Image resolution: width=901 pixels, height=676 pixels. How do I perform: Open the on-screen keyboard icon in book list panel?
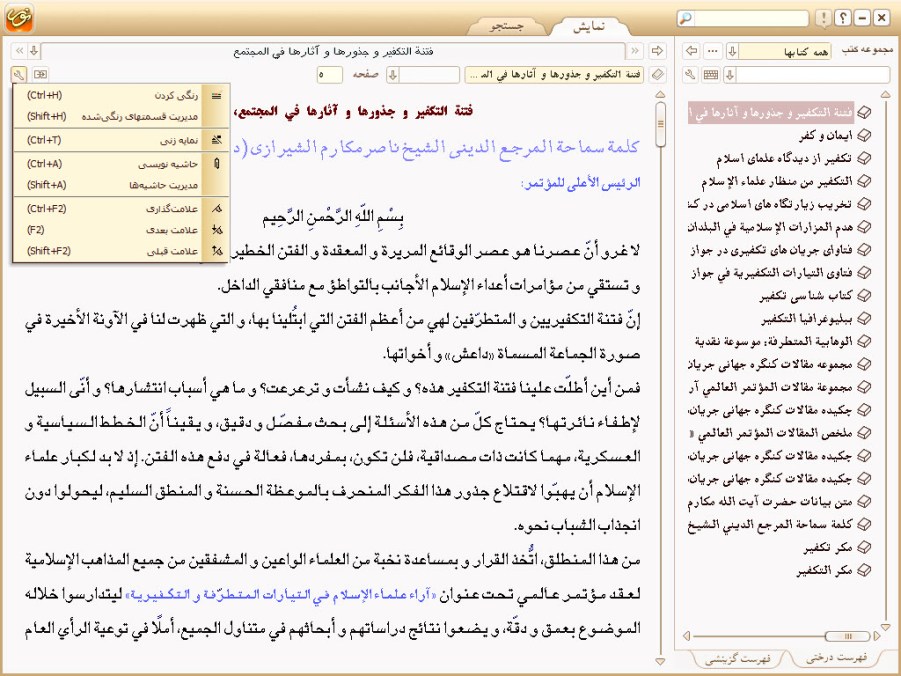(x=711, y=75)
